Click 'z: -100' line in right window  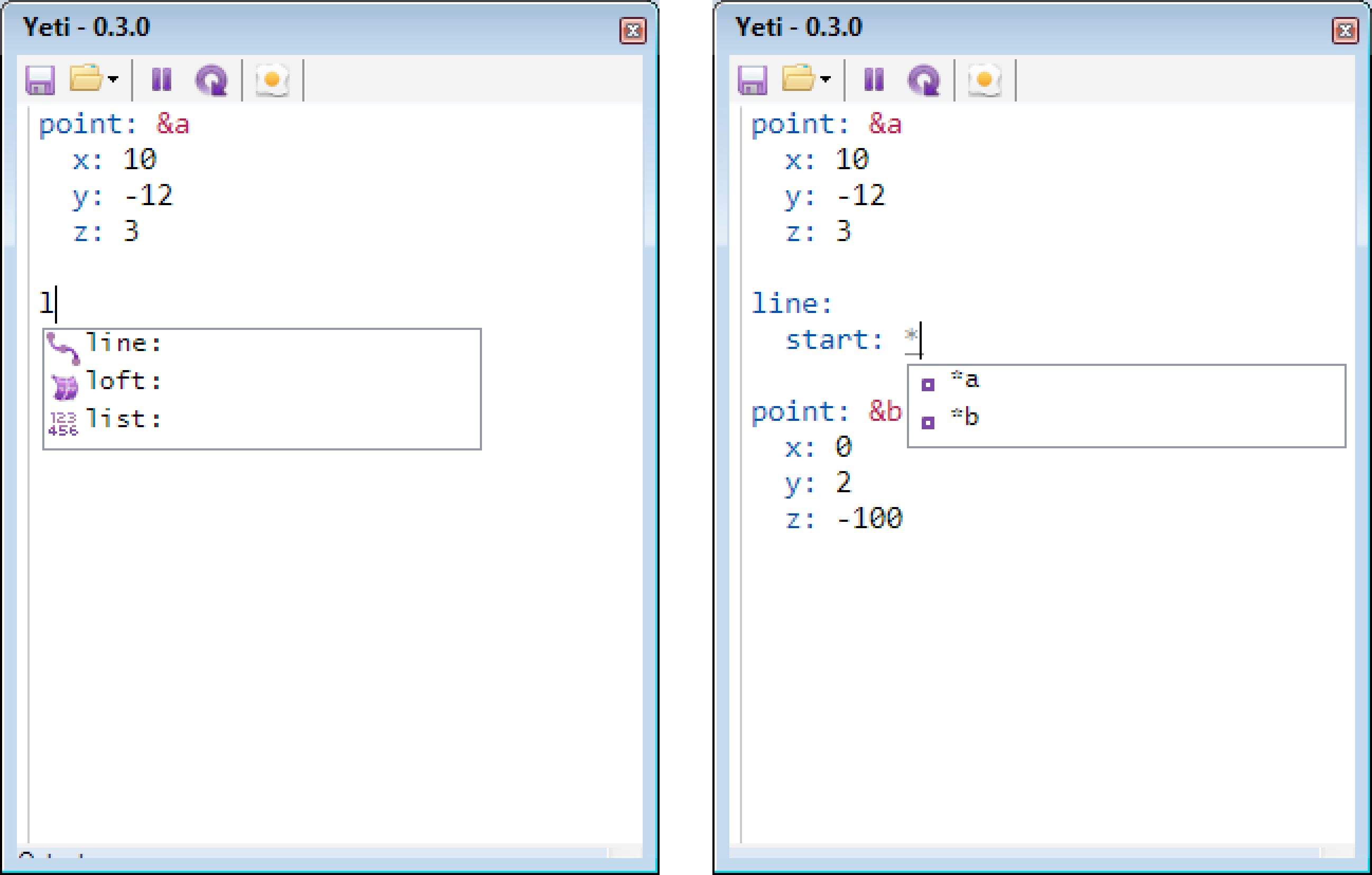844,519
